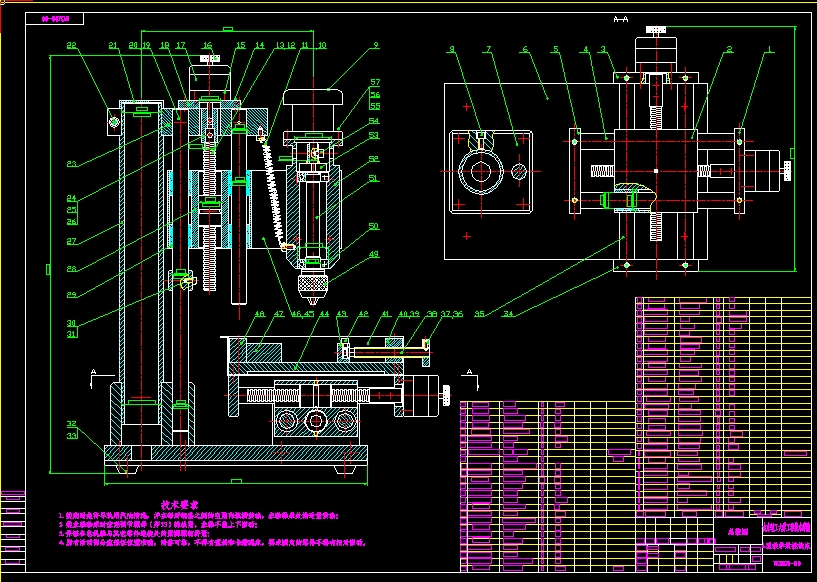Click the callout number 27

coord(71,241)
